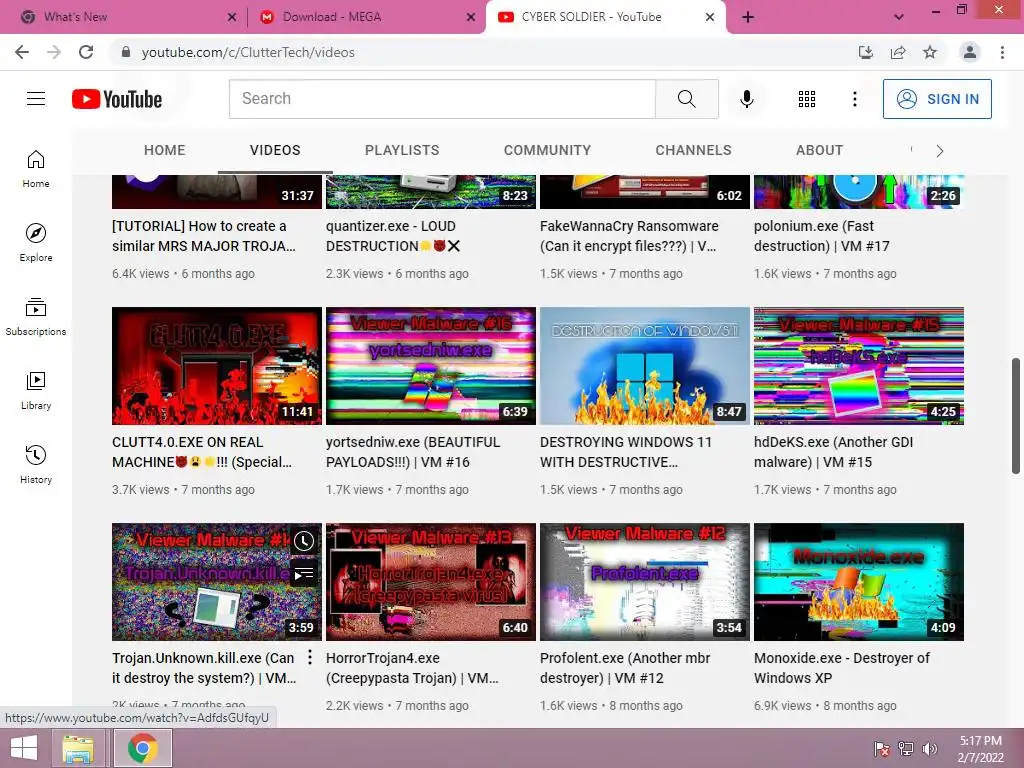Open the tab search dropdown chevron
The height and width of the screenshot is (768, 1024).
pos(899,17)
